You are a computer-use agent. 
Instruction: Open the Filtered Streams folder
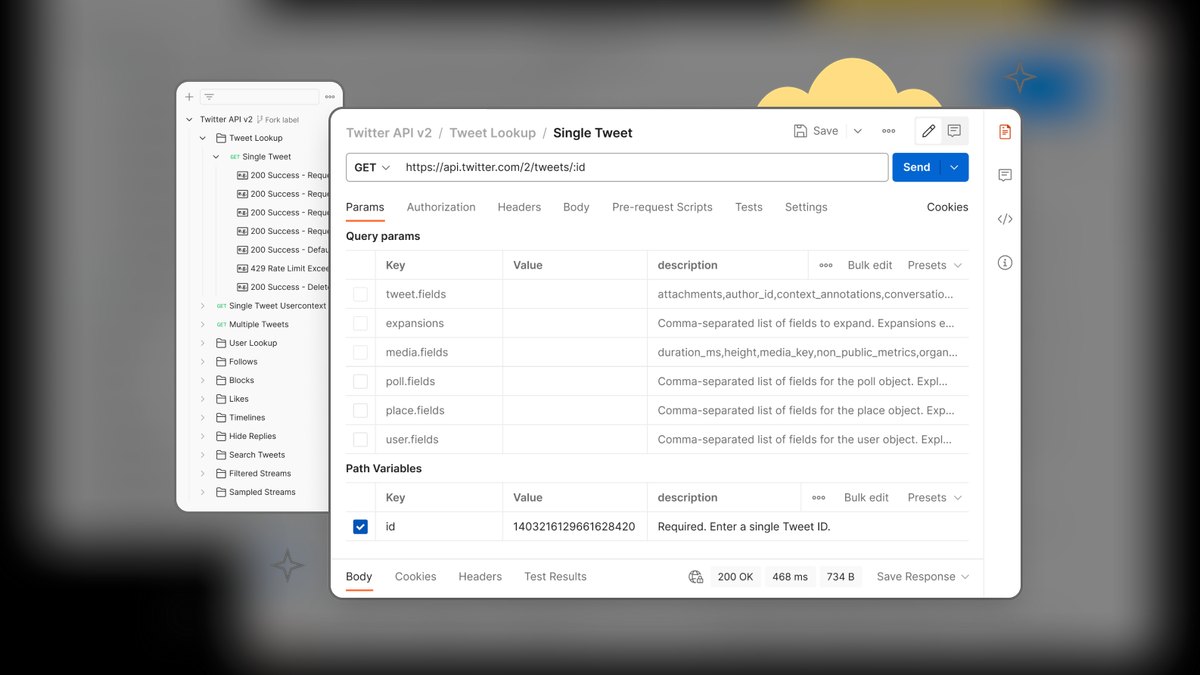pos(260,473)
